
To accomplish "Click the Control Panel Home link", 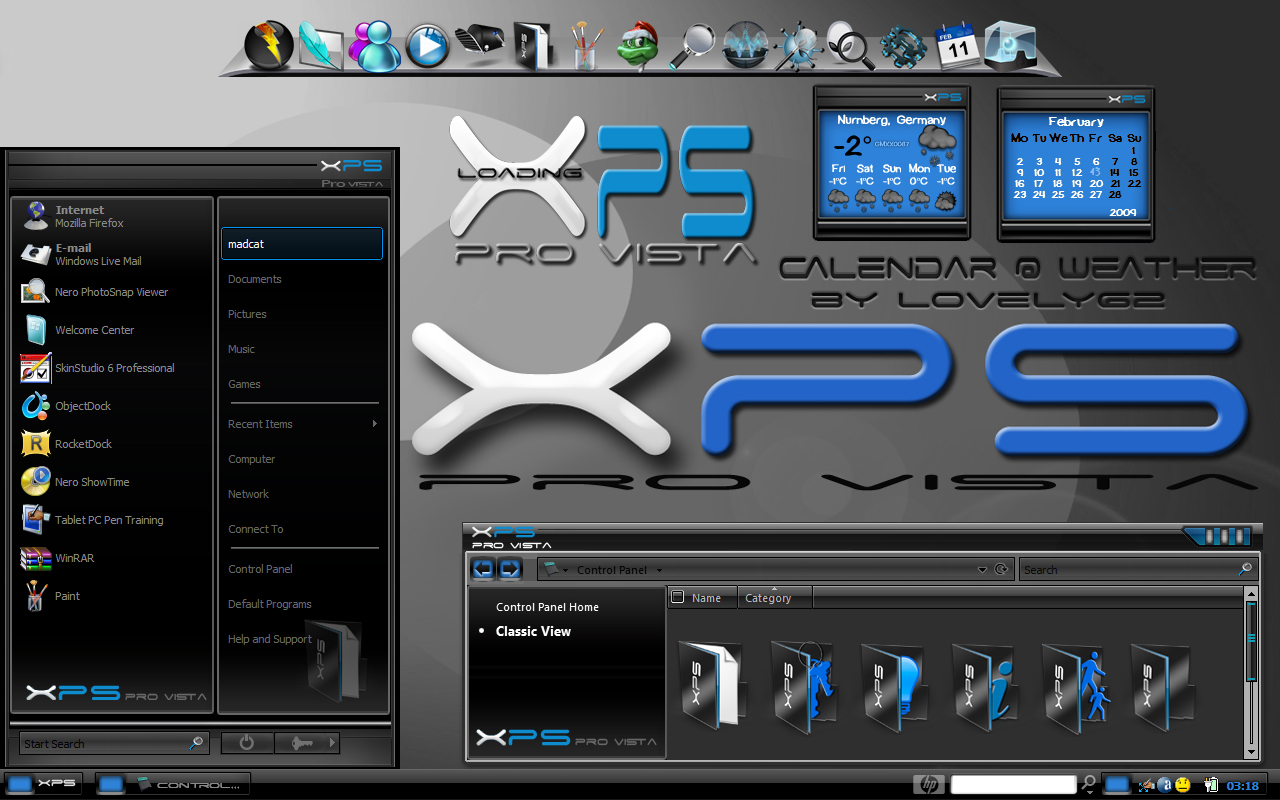I will point(548,607).
